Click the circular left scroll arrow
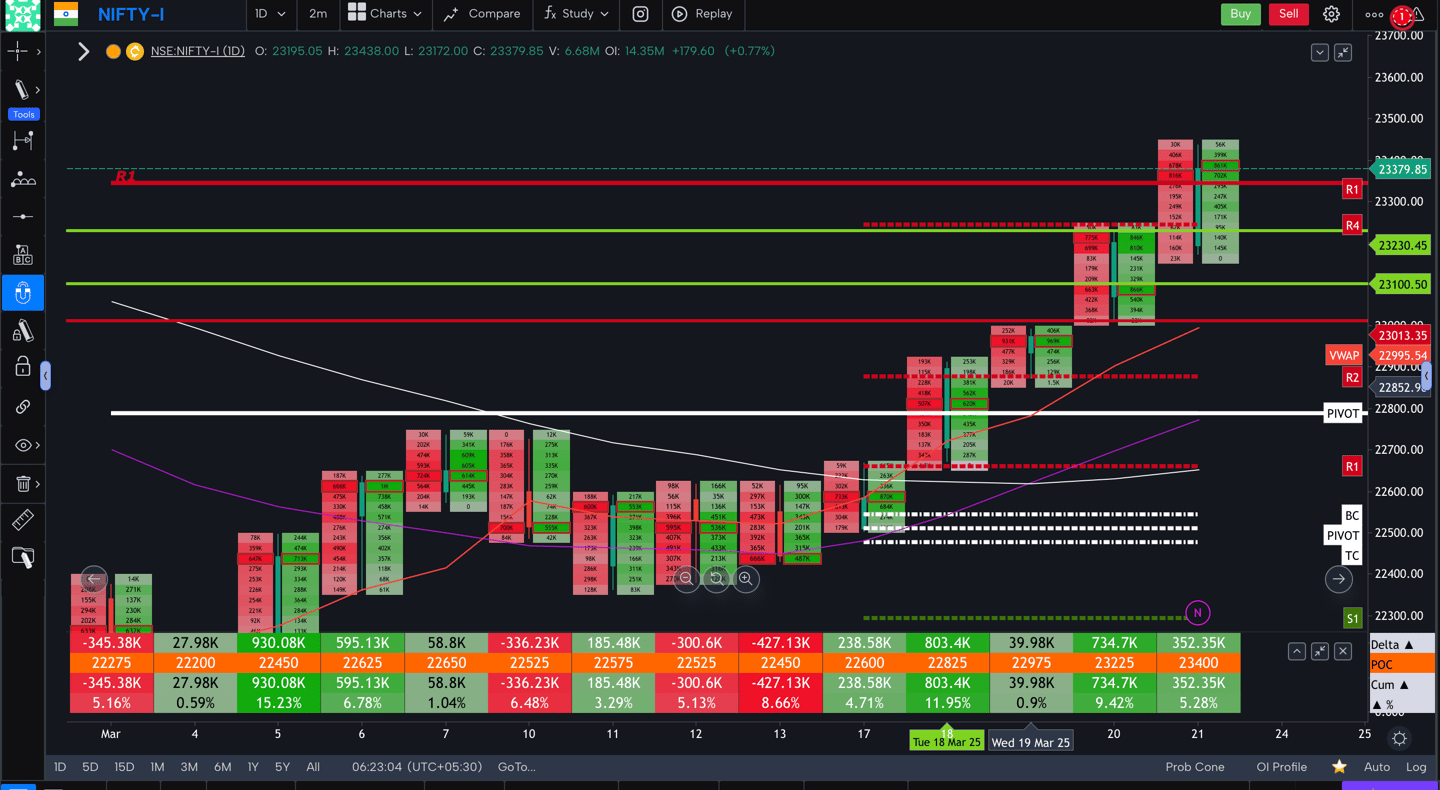1440x790 pixels. pos(94,578)
